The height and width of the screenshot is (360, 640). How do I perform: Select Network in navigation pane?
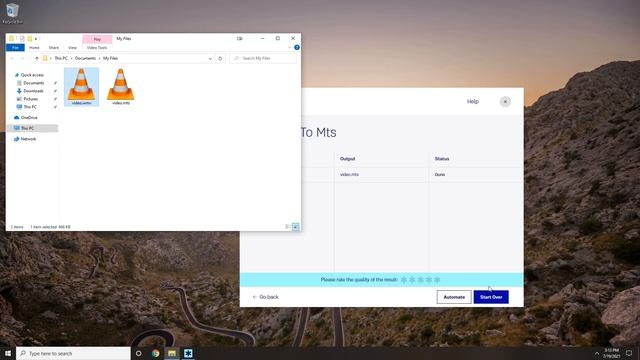pos(28,139)
